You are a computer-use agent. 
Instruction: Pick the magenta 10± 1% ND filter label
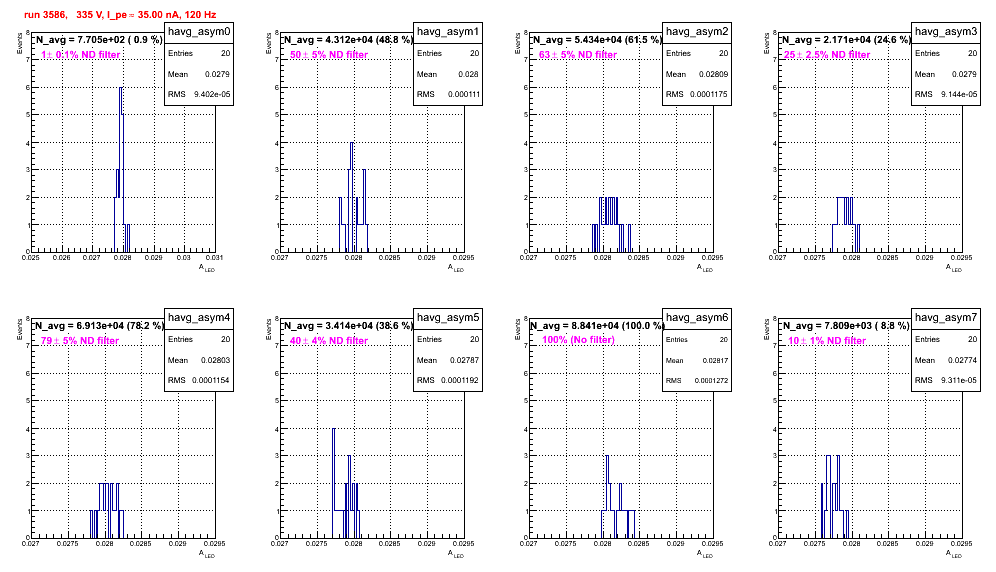point(827,341)
